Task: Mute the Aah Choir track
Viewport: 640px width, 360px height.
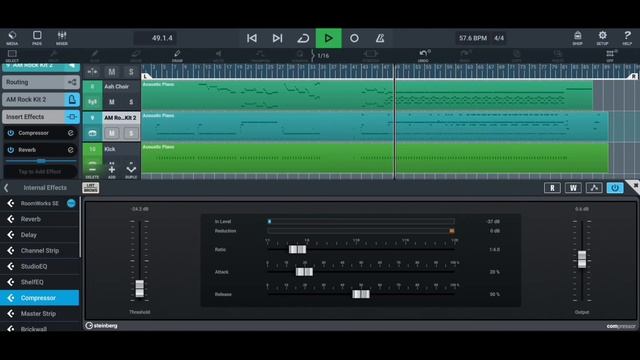Action: click(x=112, y=102)
